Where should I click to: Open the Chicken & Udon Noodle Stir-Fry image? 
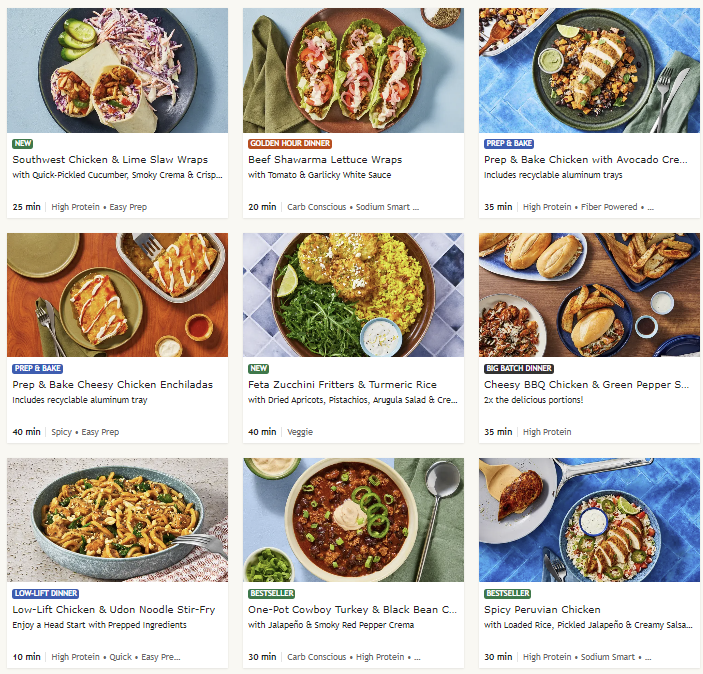pos(117,520)
